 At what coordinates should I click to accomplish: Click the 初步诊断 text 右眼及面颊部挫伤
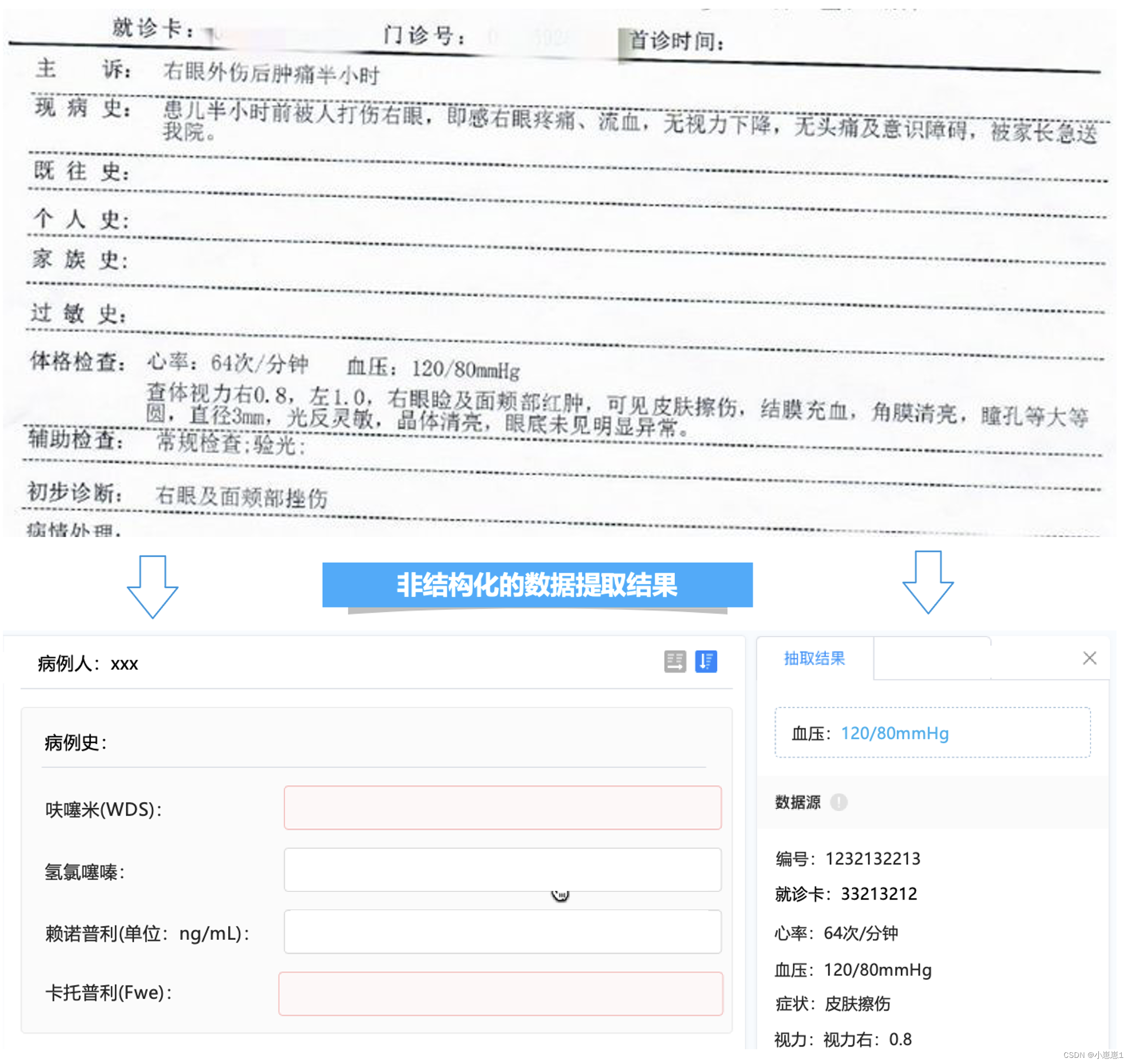241,497
